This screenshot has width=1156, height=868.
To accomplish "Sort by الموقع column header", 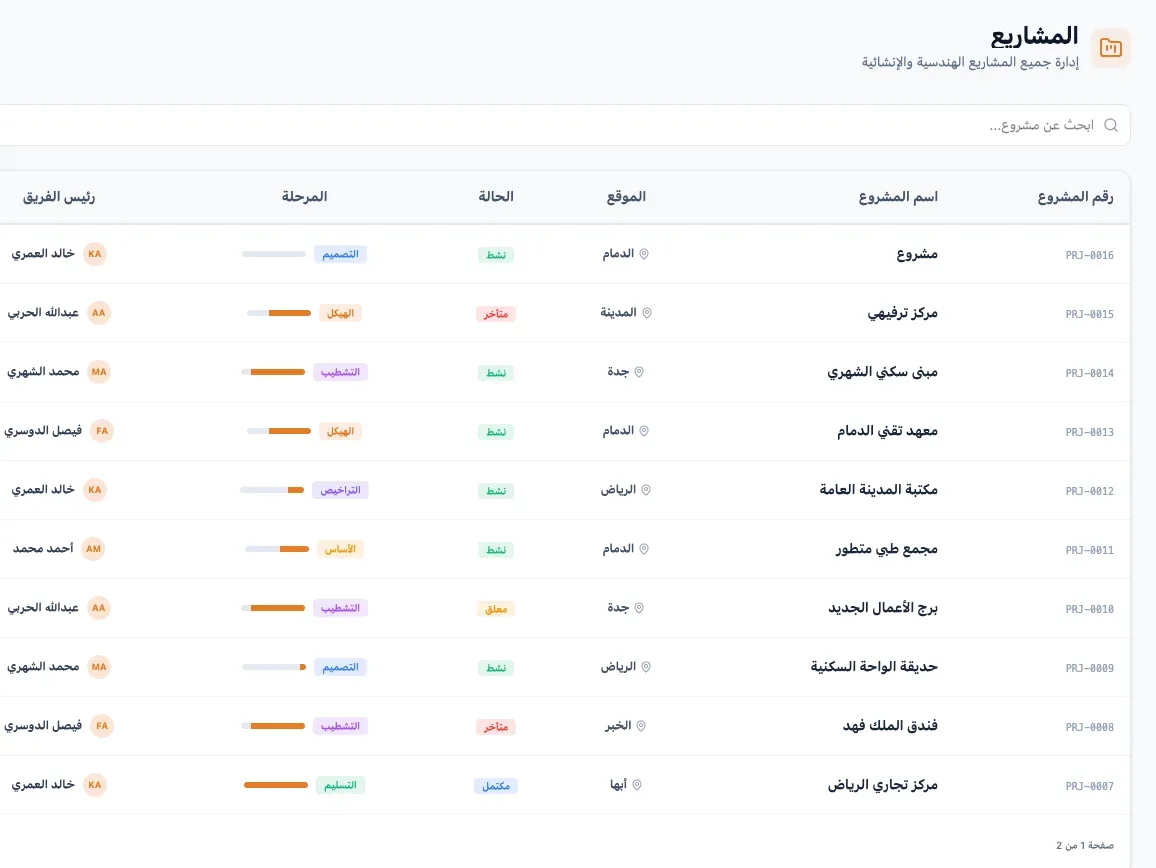I will click(x=626, y=197).
